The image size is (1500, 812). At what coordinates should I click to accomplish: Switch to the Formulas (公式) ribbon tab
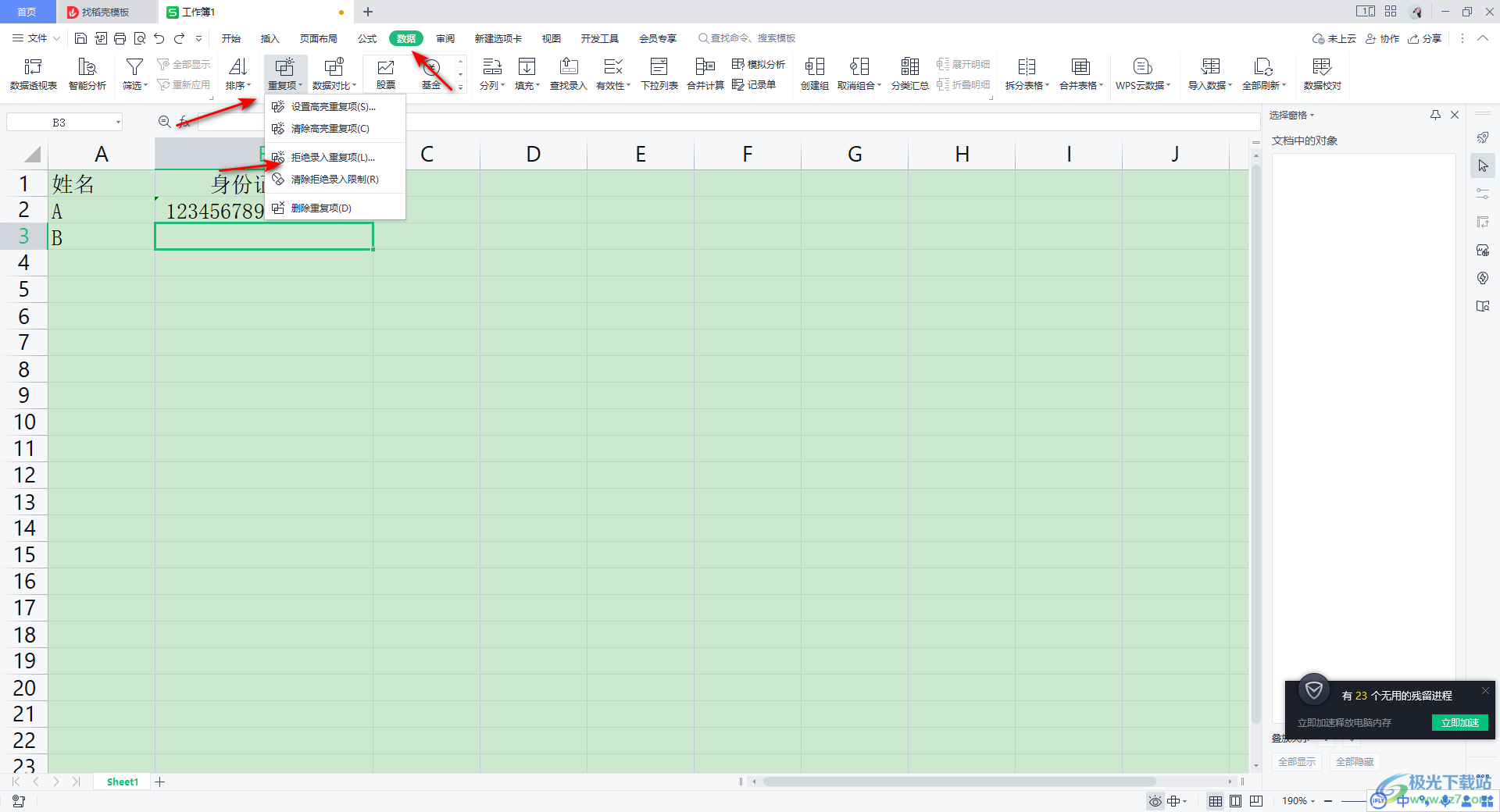[x=367, y=38]
